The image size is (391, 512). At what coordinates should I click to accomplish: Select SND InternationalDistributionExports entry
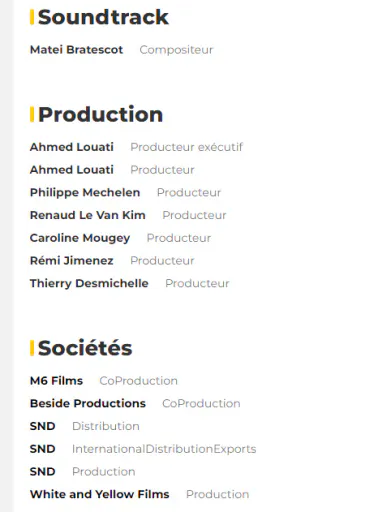[42, 449]
